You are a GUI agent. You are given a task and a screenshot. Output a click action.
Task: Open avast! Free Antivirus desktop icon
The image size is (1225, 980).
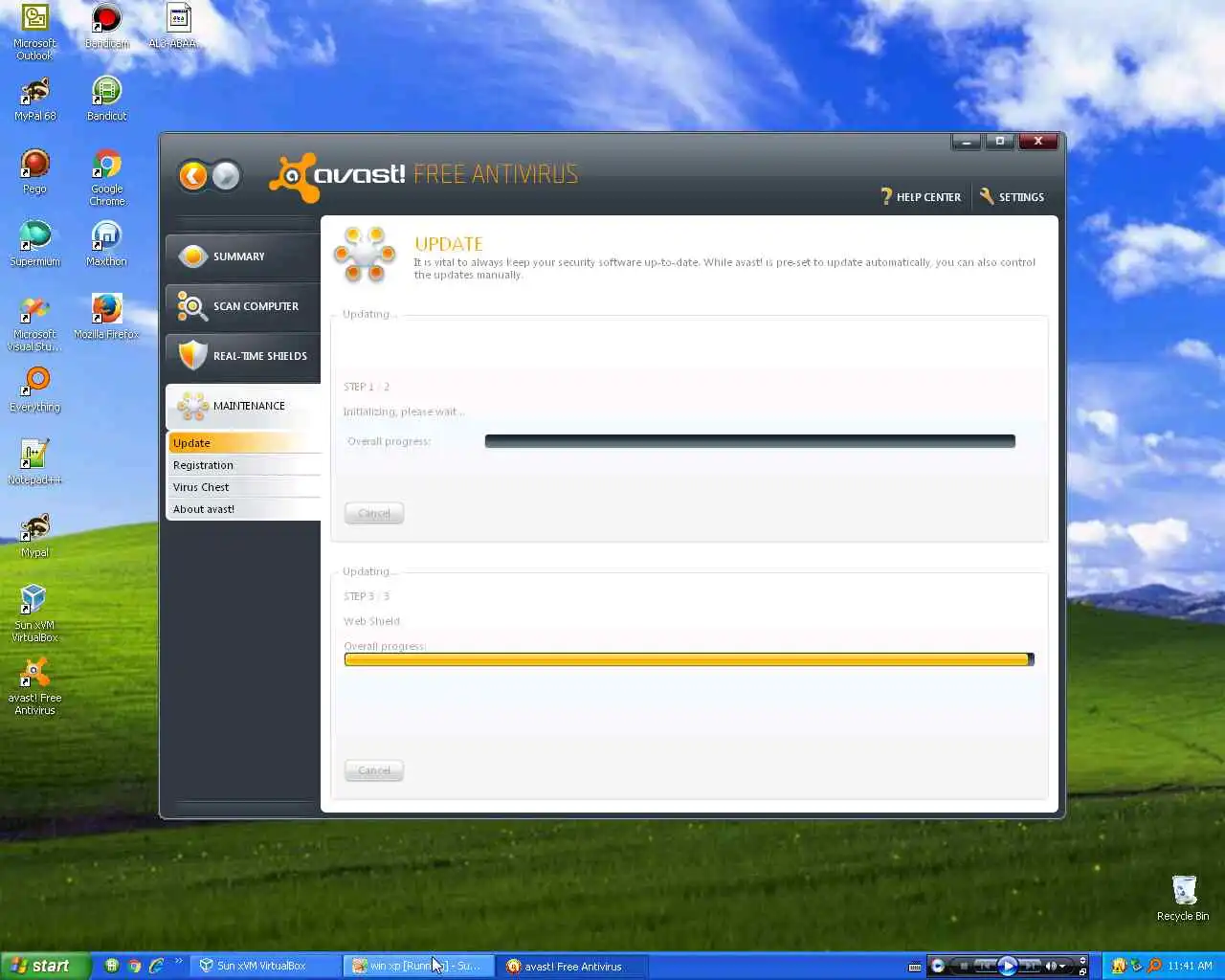(35, 686)
